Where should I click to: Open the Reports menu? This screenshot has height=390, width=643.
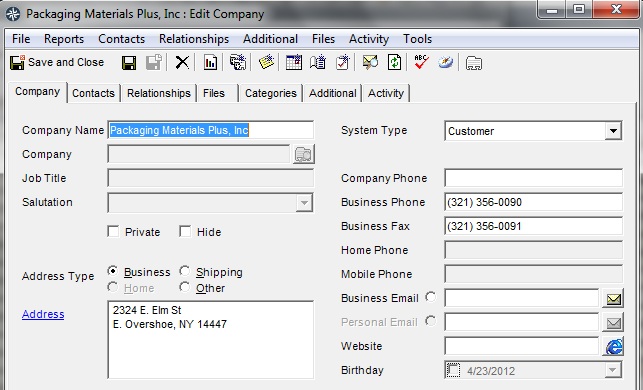click(64, 39)
